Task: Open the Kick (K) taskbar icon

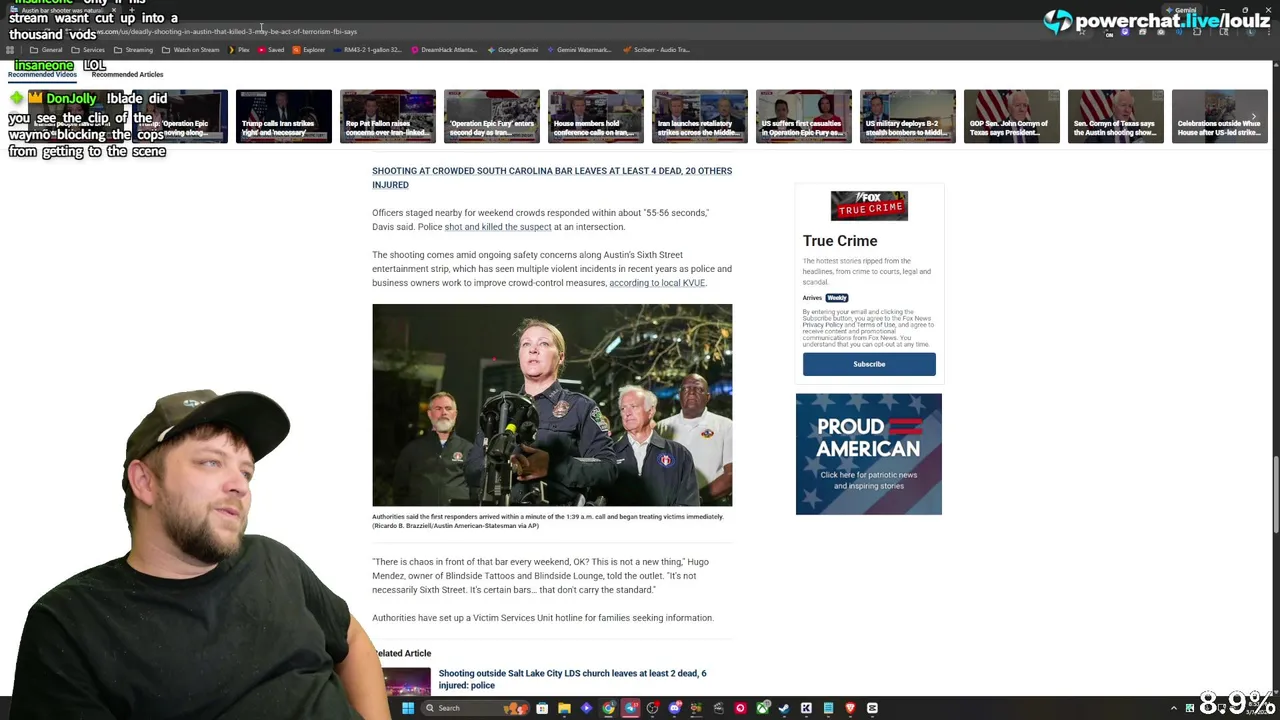Action: (x=806, y=708)
